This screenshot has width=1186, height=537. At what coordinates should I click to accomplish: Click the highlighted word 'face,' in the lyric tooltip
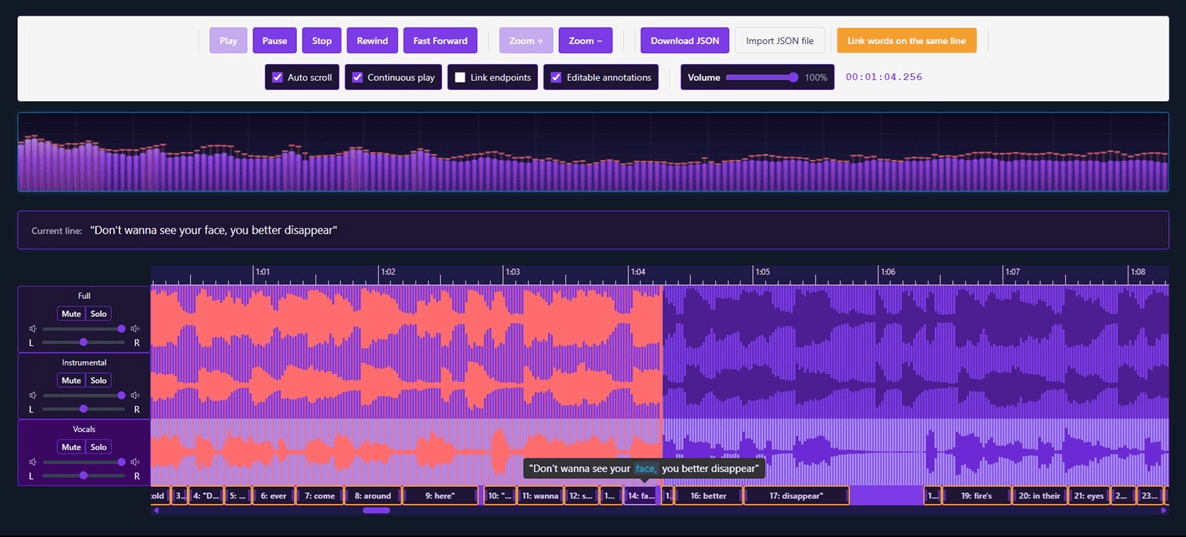(646, 469)
